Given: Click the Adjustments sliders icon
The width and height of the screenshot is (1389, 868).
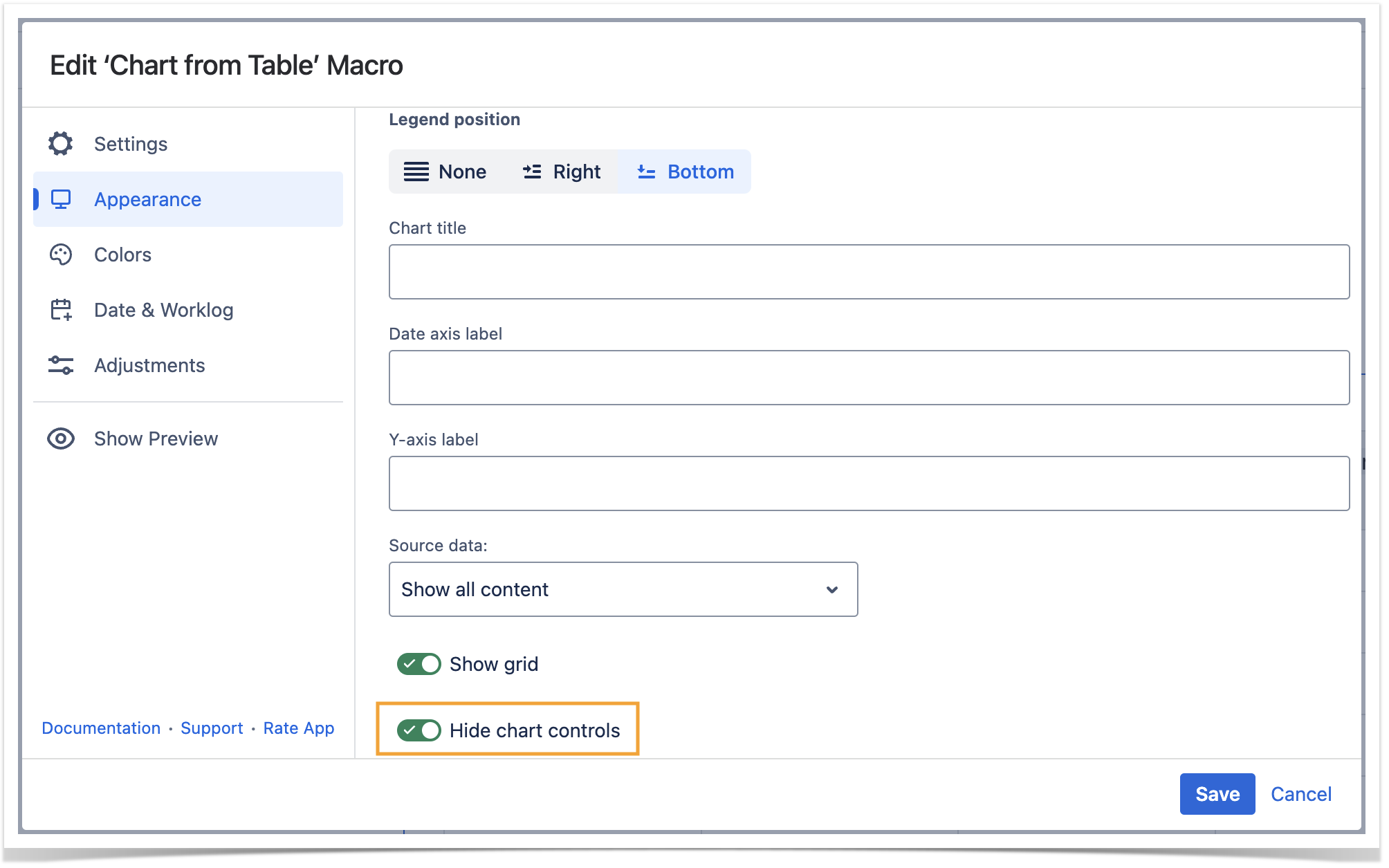Looking at the screenshot, I should click(x=61, y=365).
